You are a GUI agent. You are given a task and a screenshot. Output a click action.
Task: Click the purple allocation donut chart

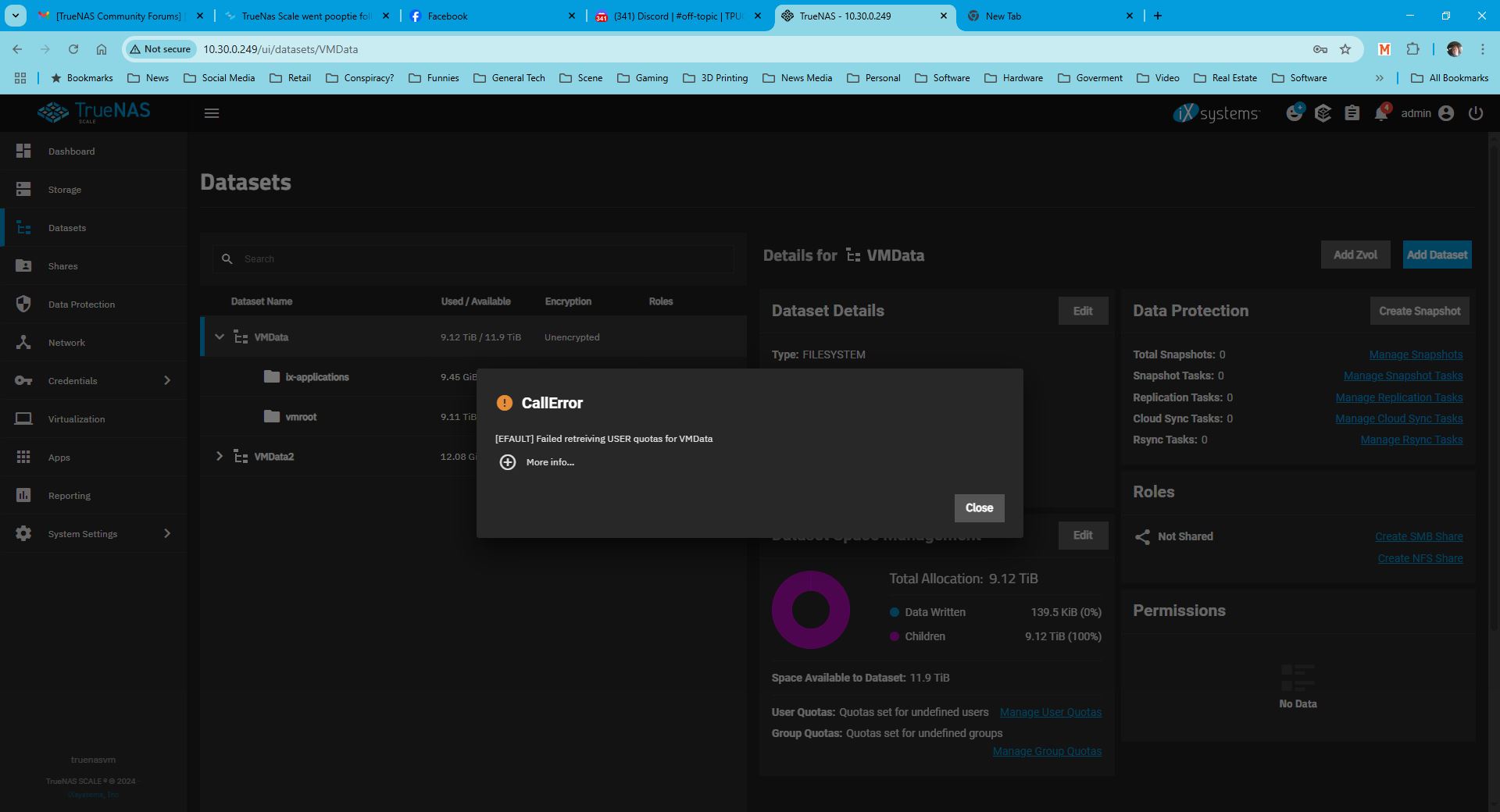click(811, 610)
